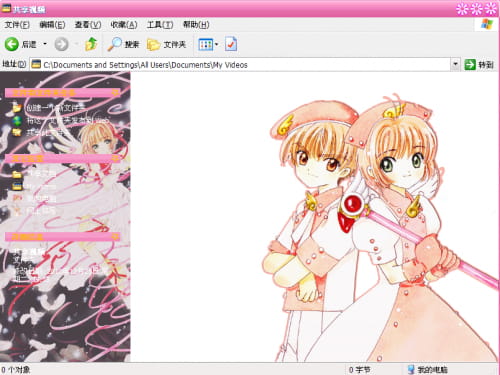Click the grayed Forward arrow button
The width and height of the screenshot is (500, 375).
point(61,44)
